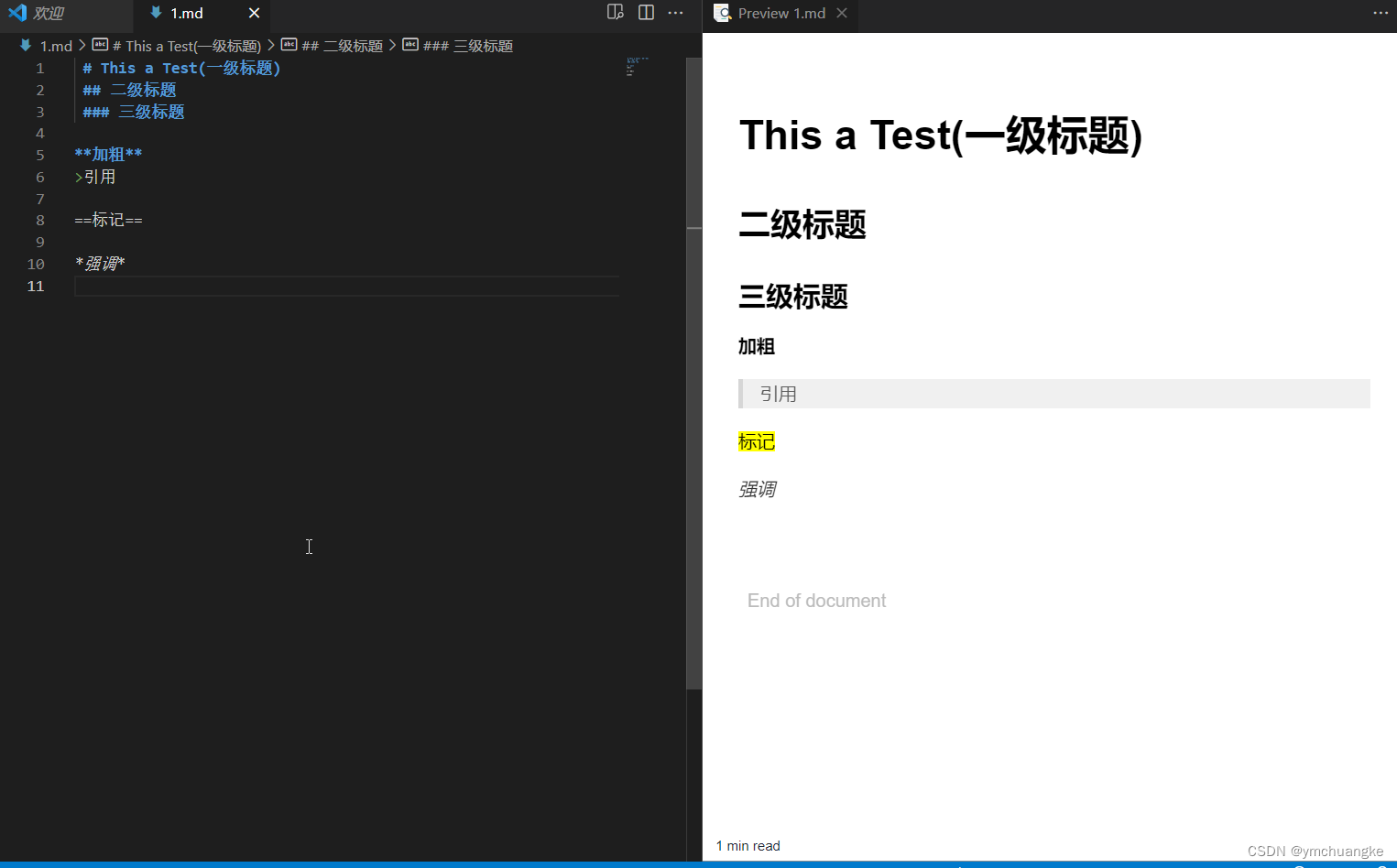Image resolution: width=1397 pixels, height=868 pixels.
Task: Click preview heading '三级标题'
Action: (793, 297)
